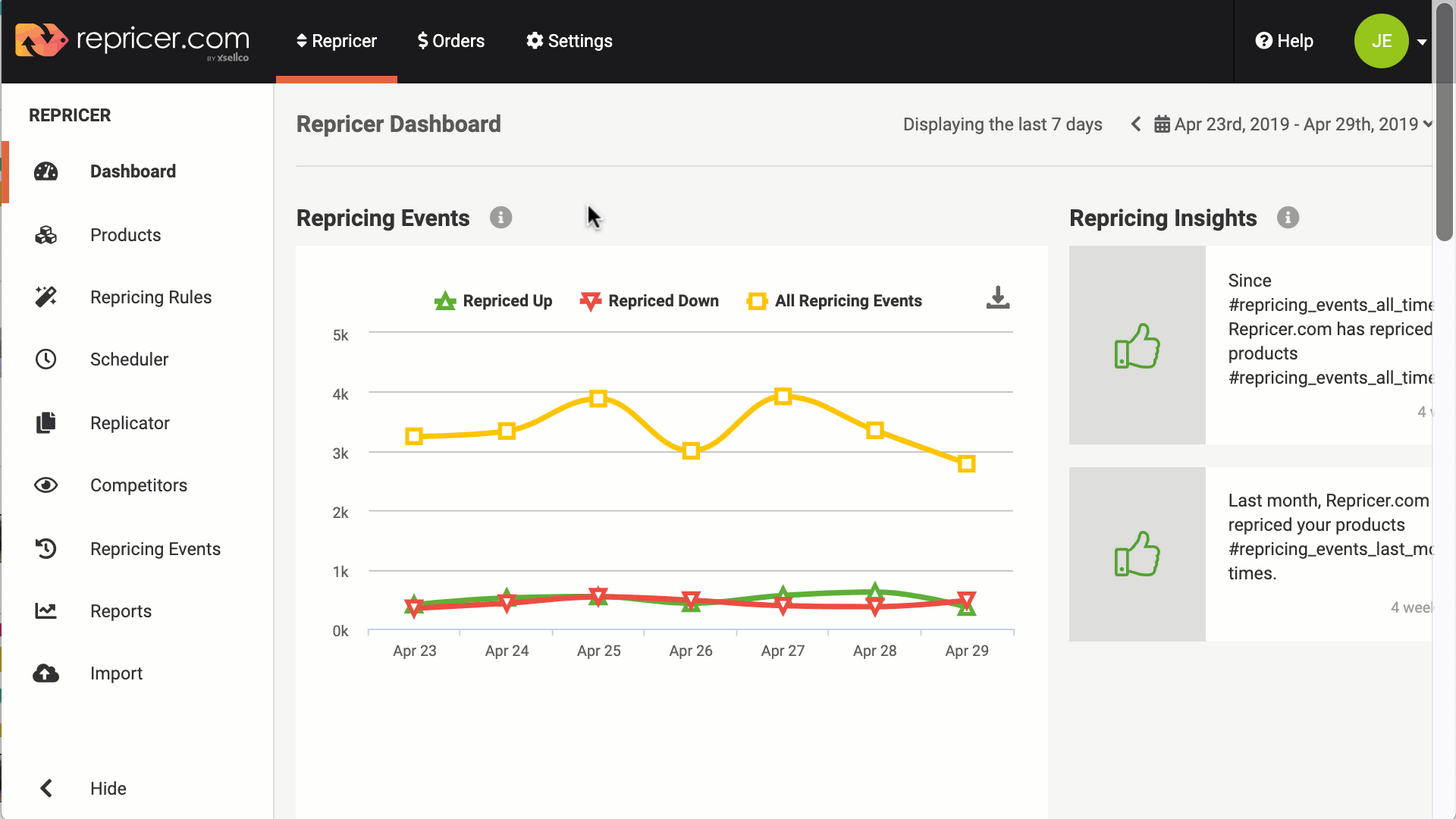Click the All Repricing Events point for Apr 29
The height and width of the screenshot is (819, 1456).
click(966, 464)
